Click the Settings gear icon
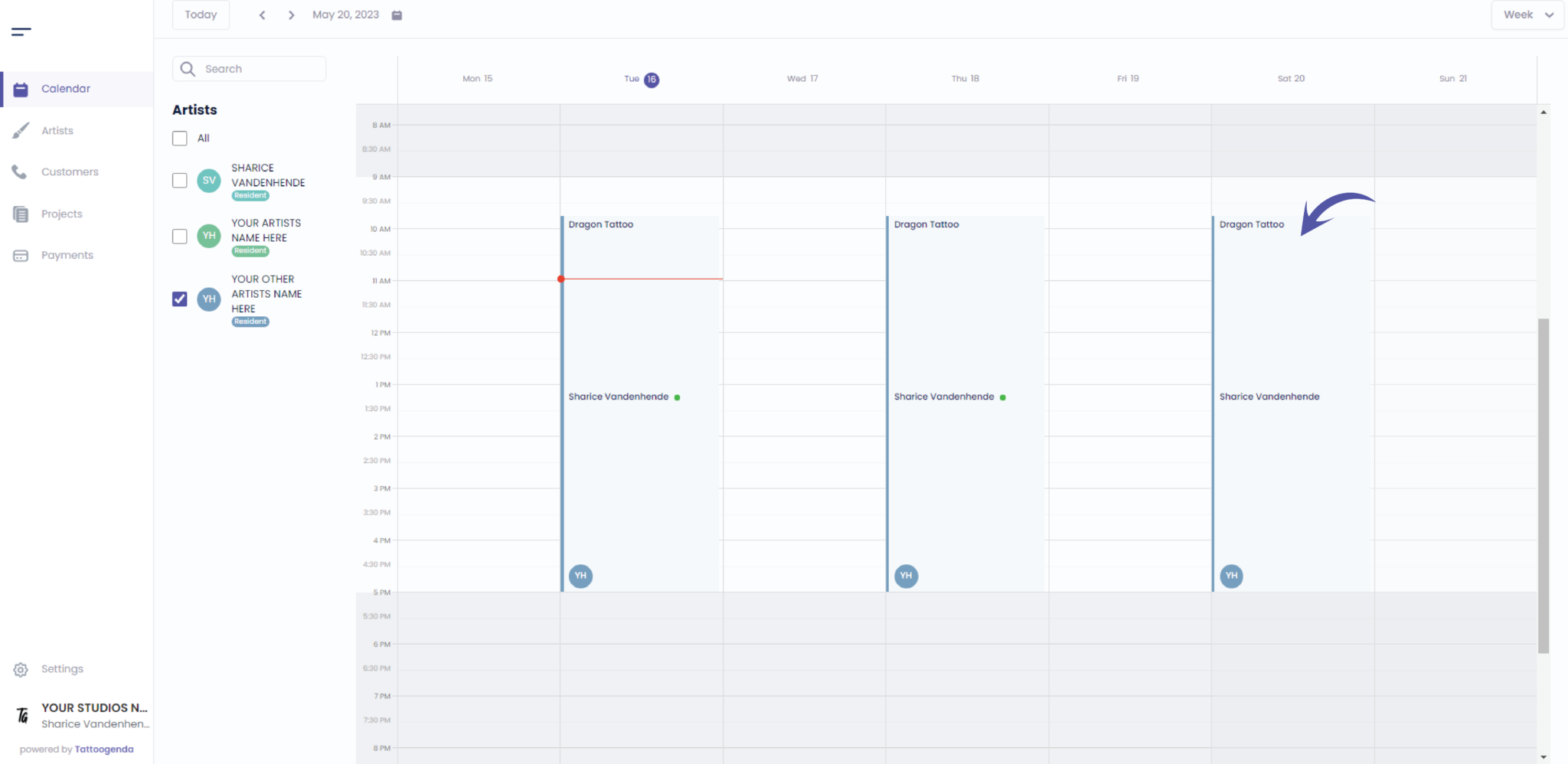1568x764 pixels. [x=21, y=670]
